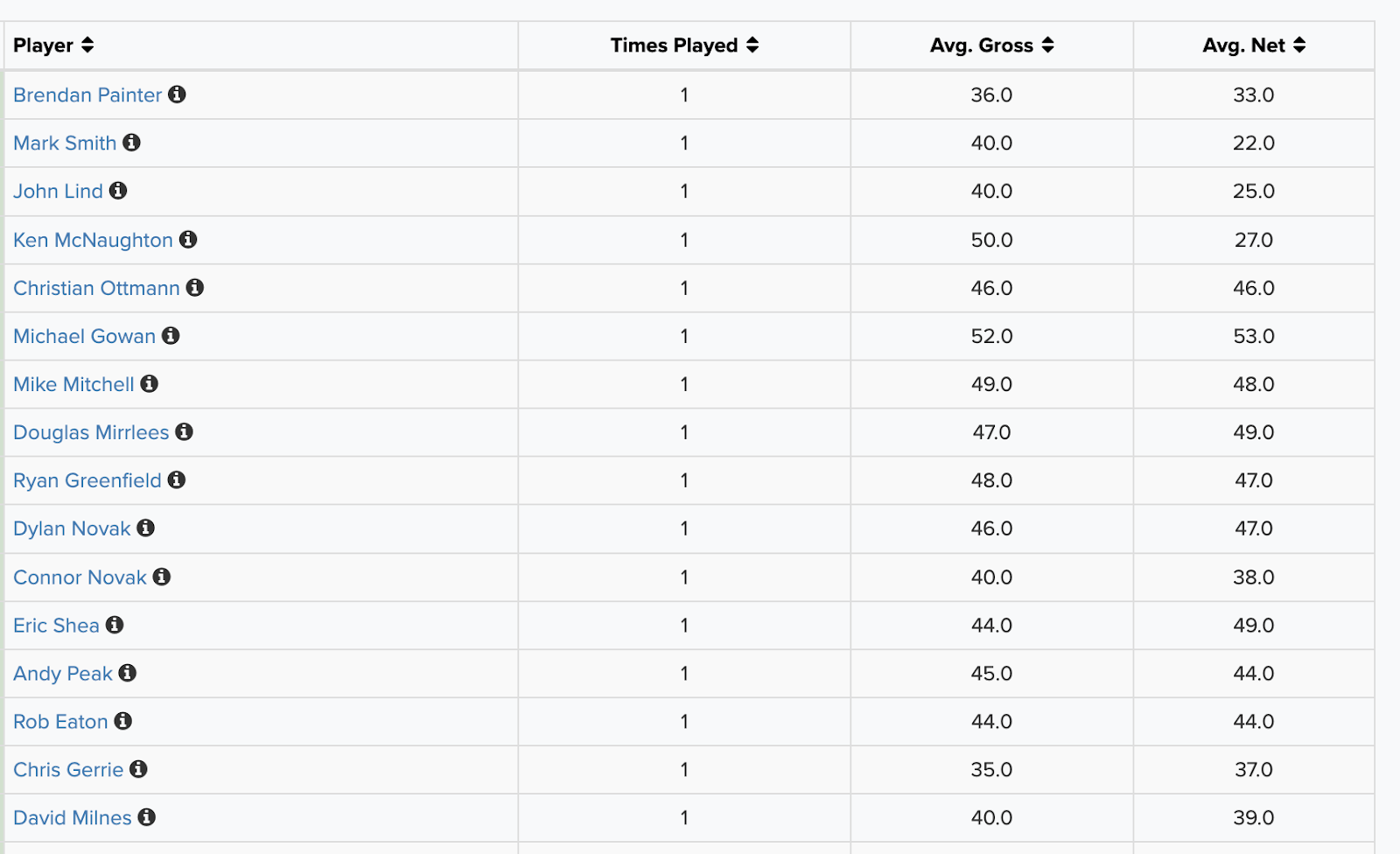Show info for Chris Gerrie
This screenshot has width=1400, height=854.
click(x=138, y=768)
